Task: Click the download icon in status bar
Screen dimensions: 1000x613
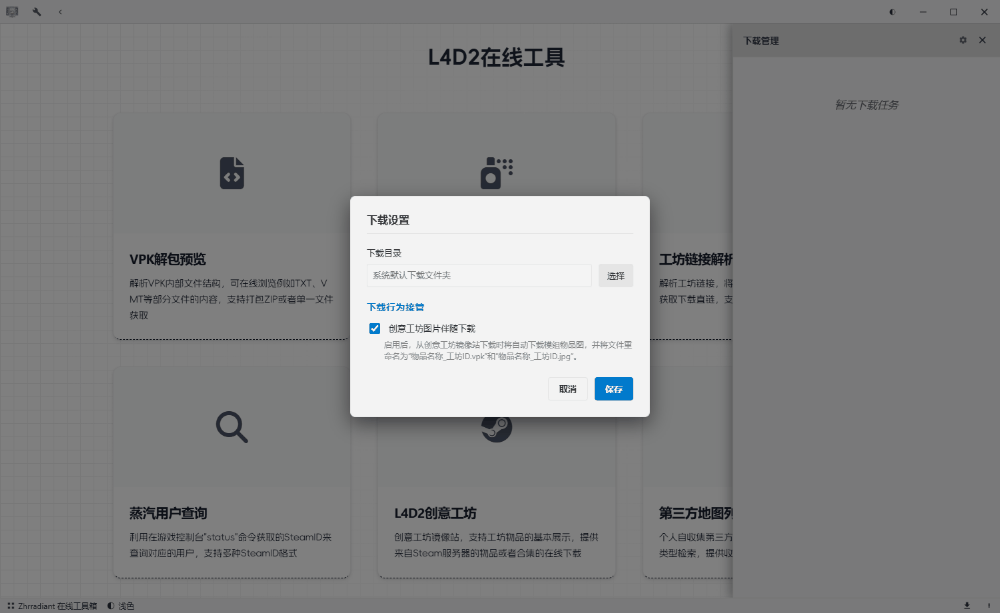Action: pyautogui.click(x=967, y=605)
